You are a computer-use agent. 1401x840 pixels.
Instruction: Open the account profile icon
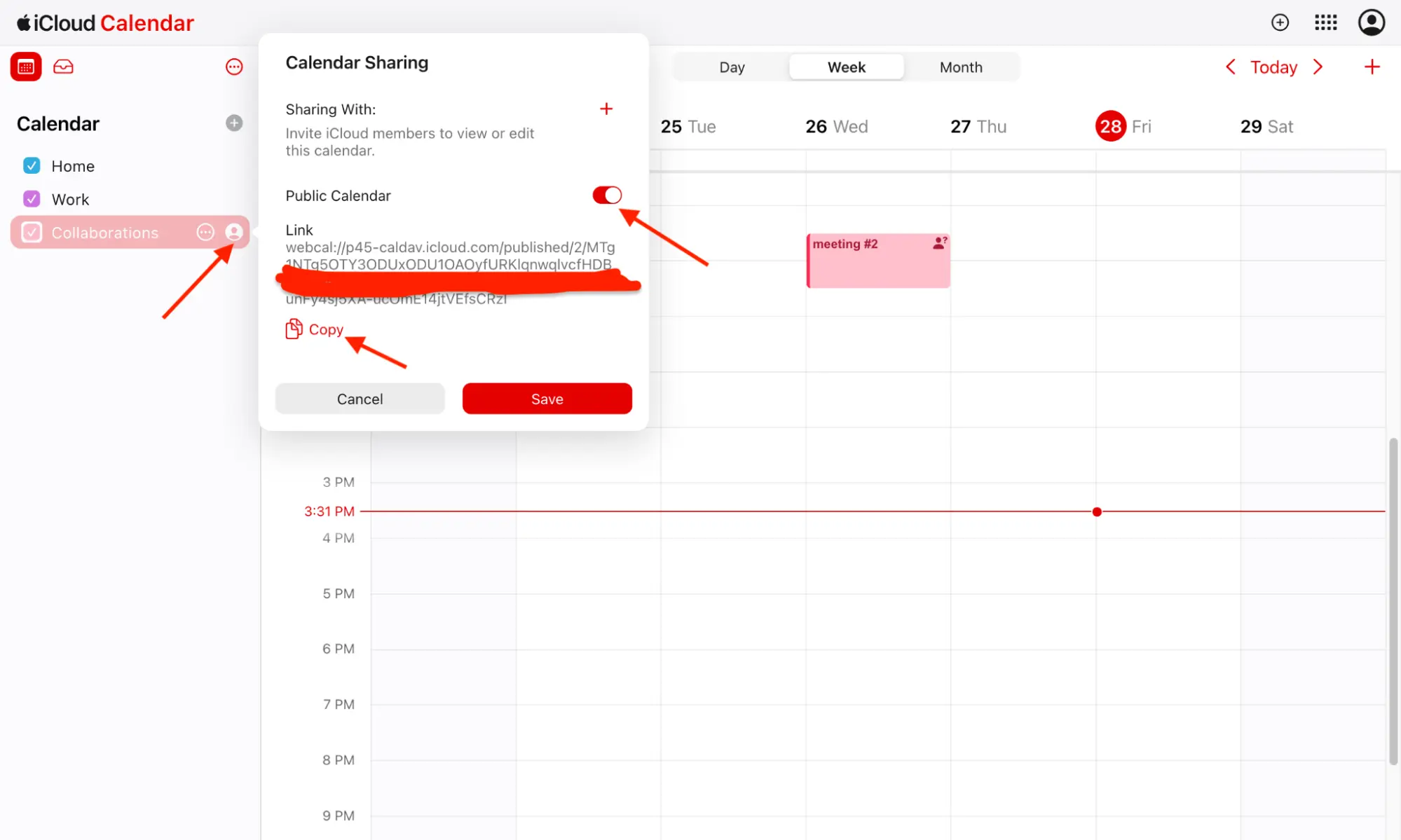click(1371, 22)
